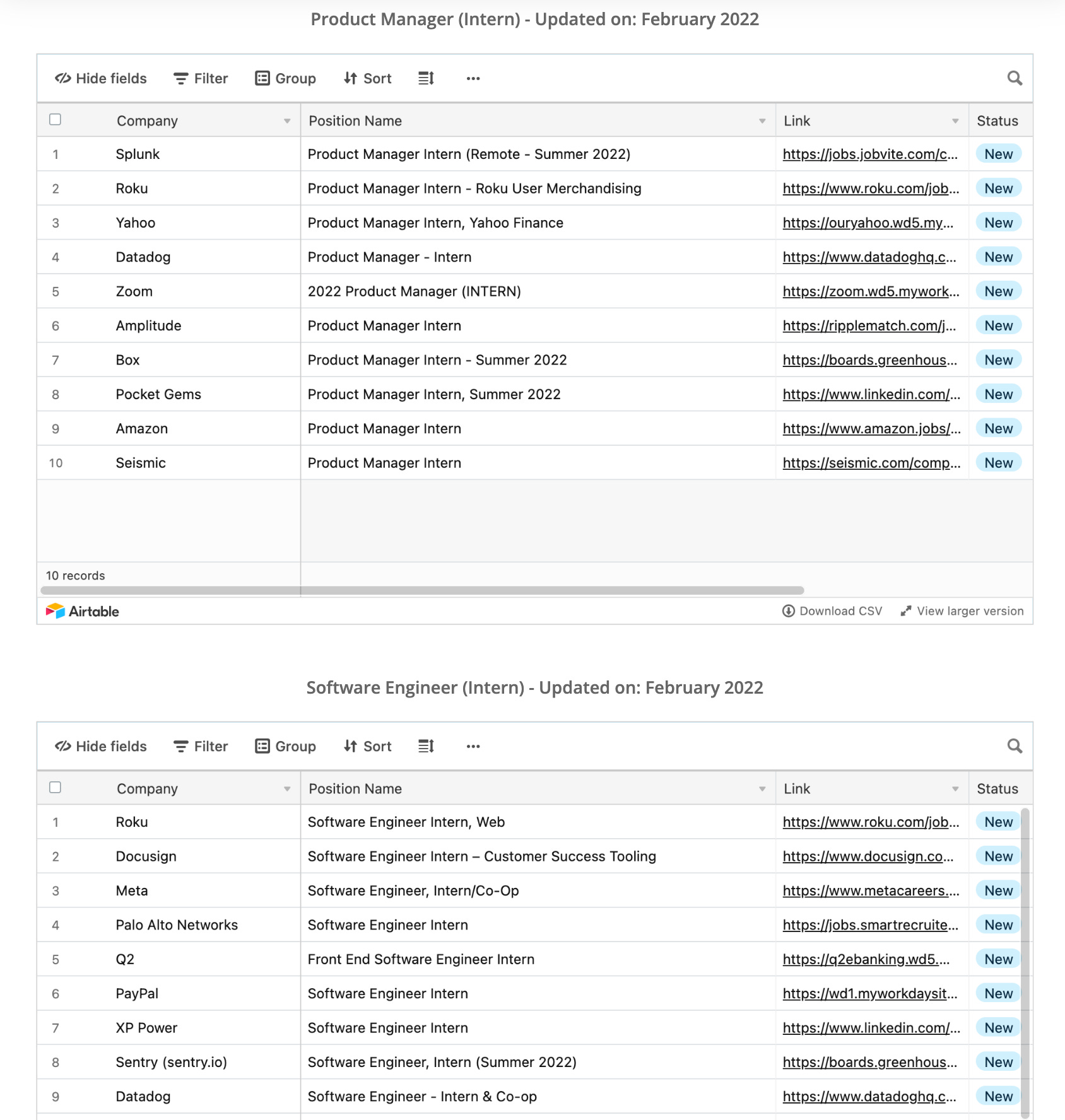
Task: Click row height icon in Product Manager table
Action: point(426,78)
